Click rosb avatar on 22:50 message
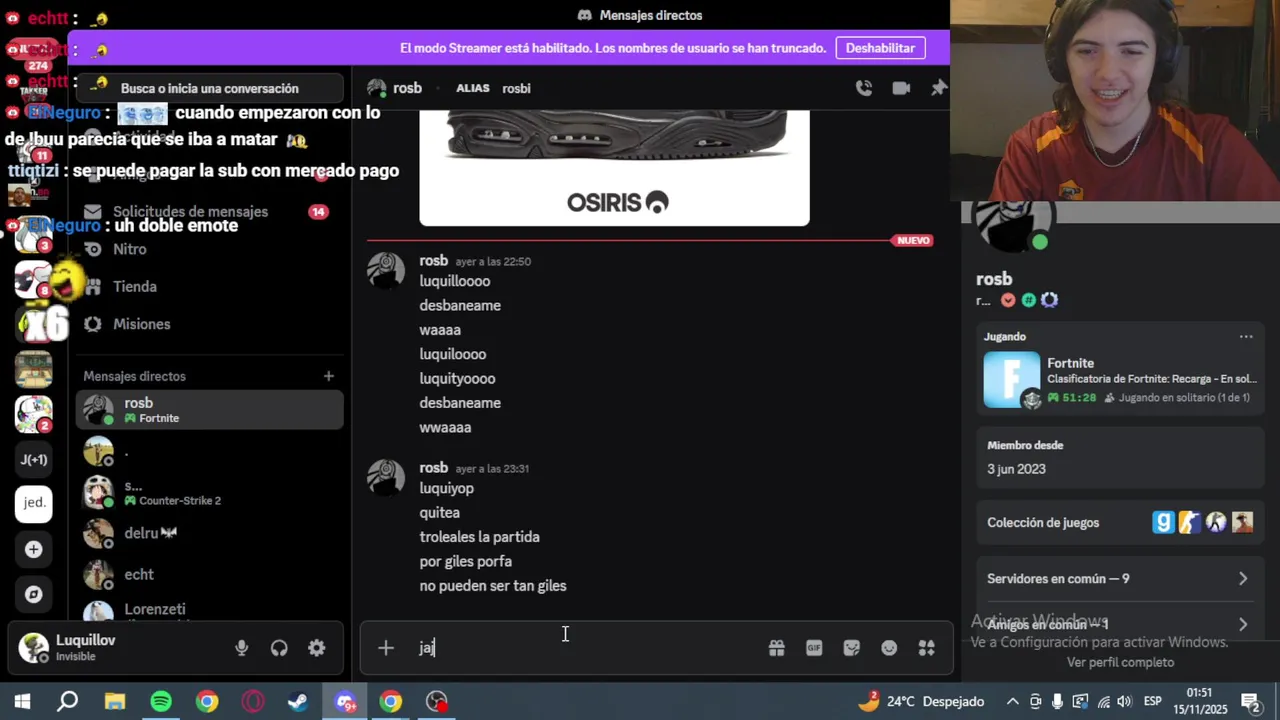 [x=386, y=270]
